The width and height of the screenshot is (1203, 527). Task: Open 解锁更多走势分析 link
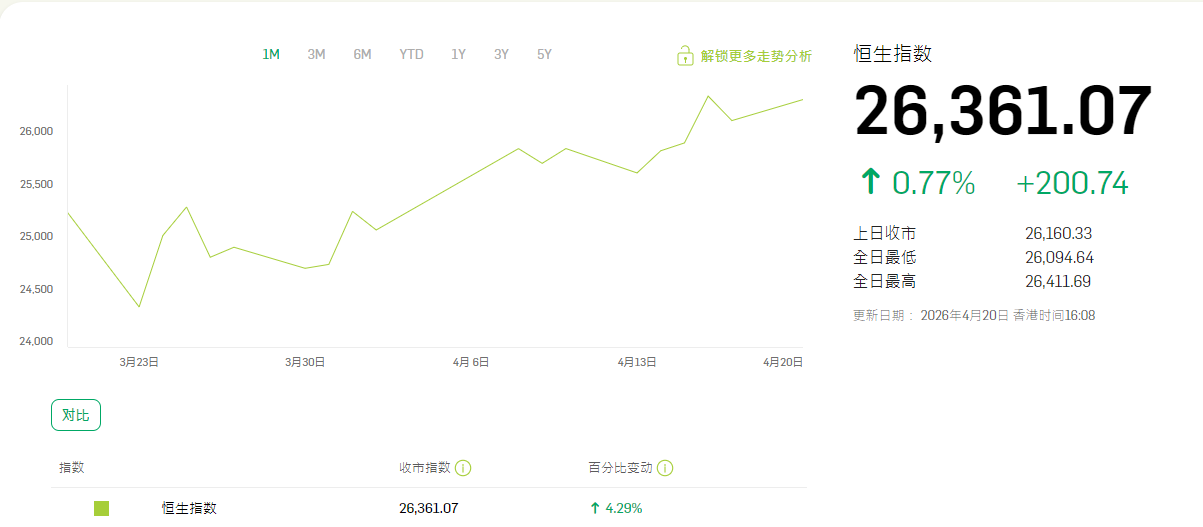pos(756,56)
